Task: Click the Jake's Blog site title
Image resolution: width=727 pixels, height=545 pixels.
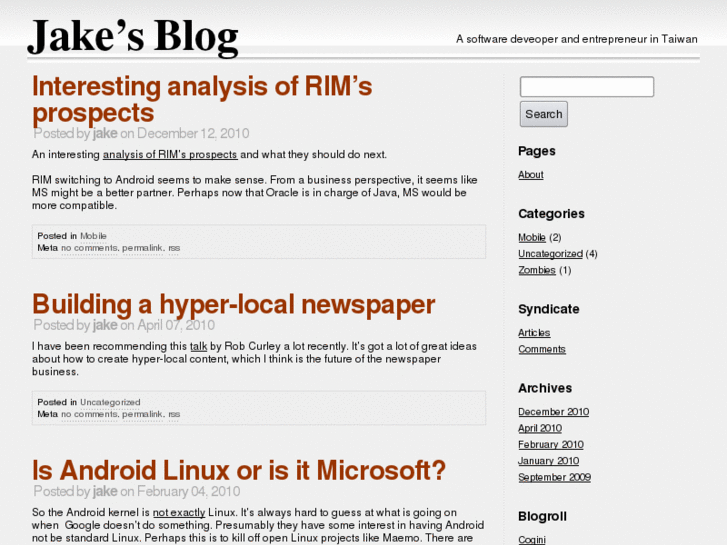Action: [x=133, y=37]
